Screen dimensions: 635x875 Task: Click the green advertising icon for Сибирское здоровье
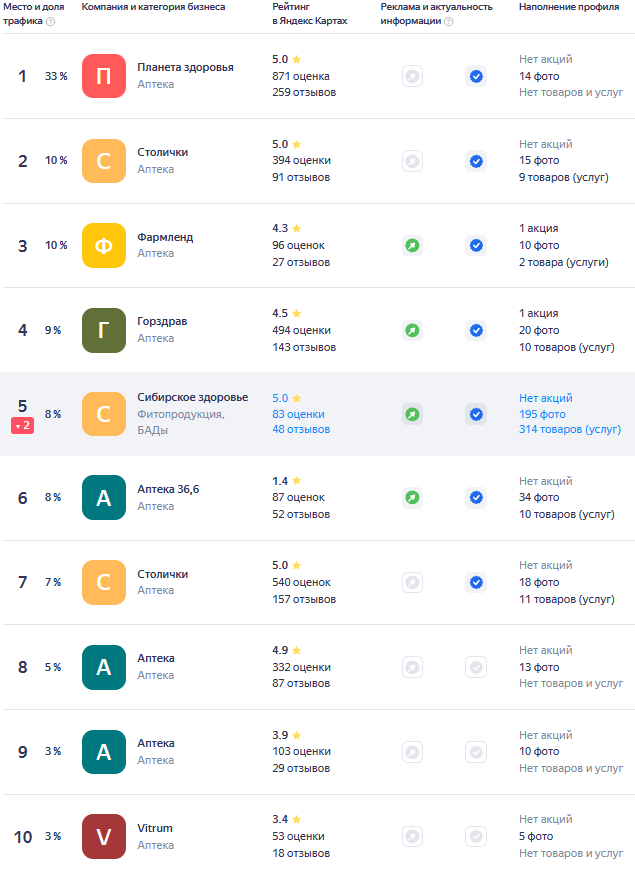tap(412, 414)
